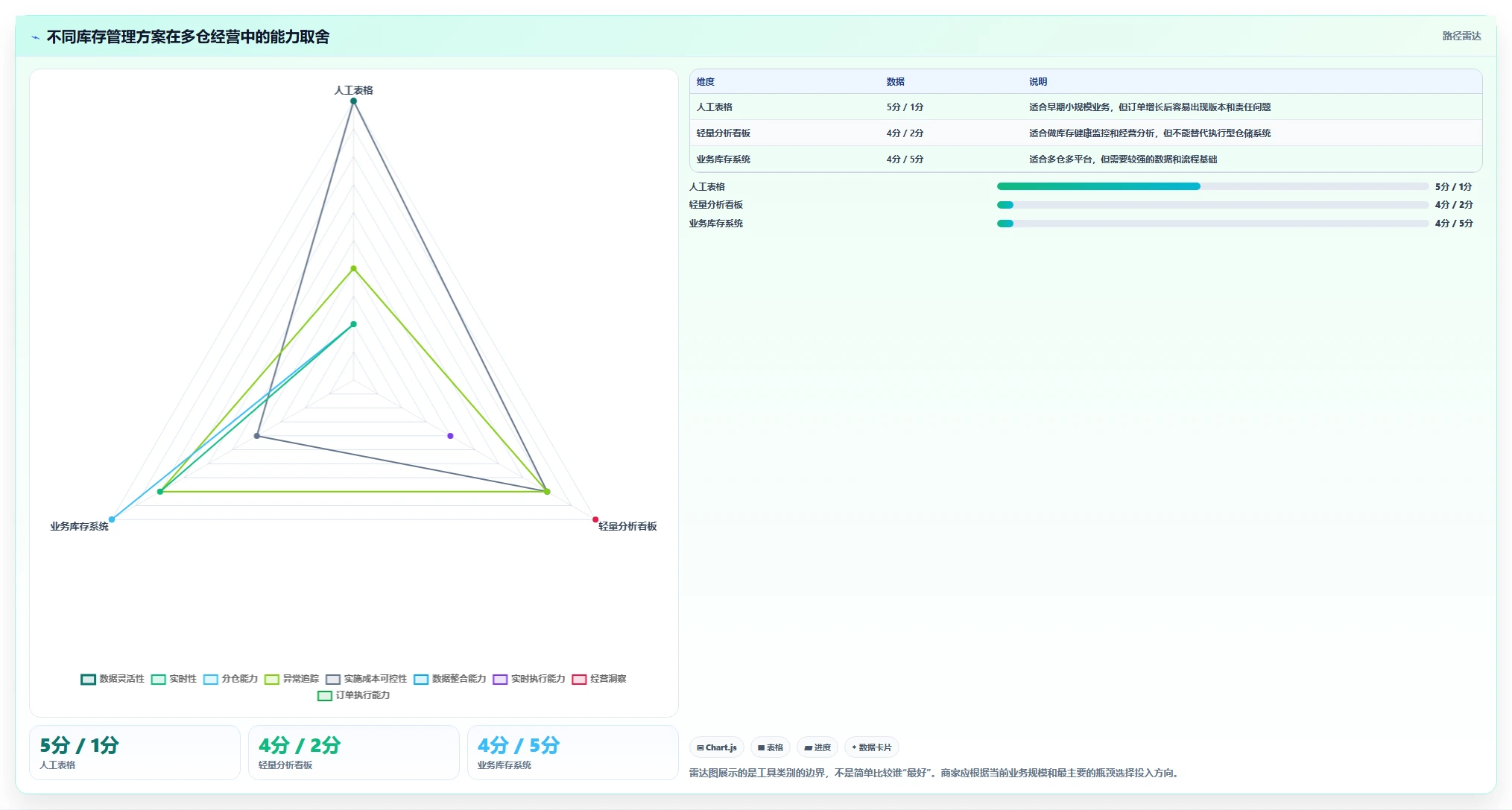Toggle the 数据整合能力 legend swatch
This screenshot has height=810, width=1512.
click(420, 679)
